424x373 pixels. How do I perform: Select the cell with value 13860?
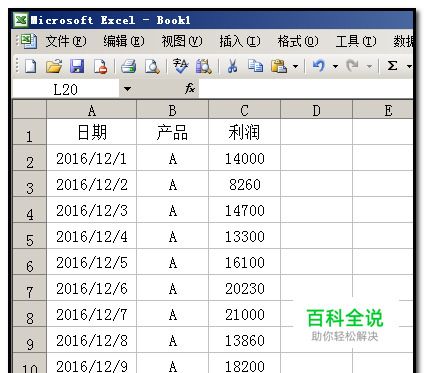point(244,340)
